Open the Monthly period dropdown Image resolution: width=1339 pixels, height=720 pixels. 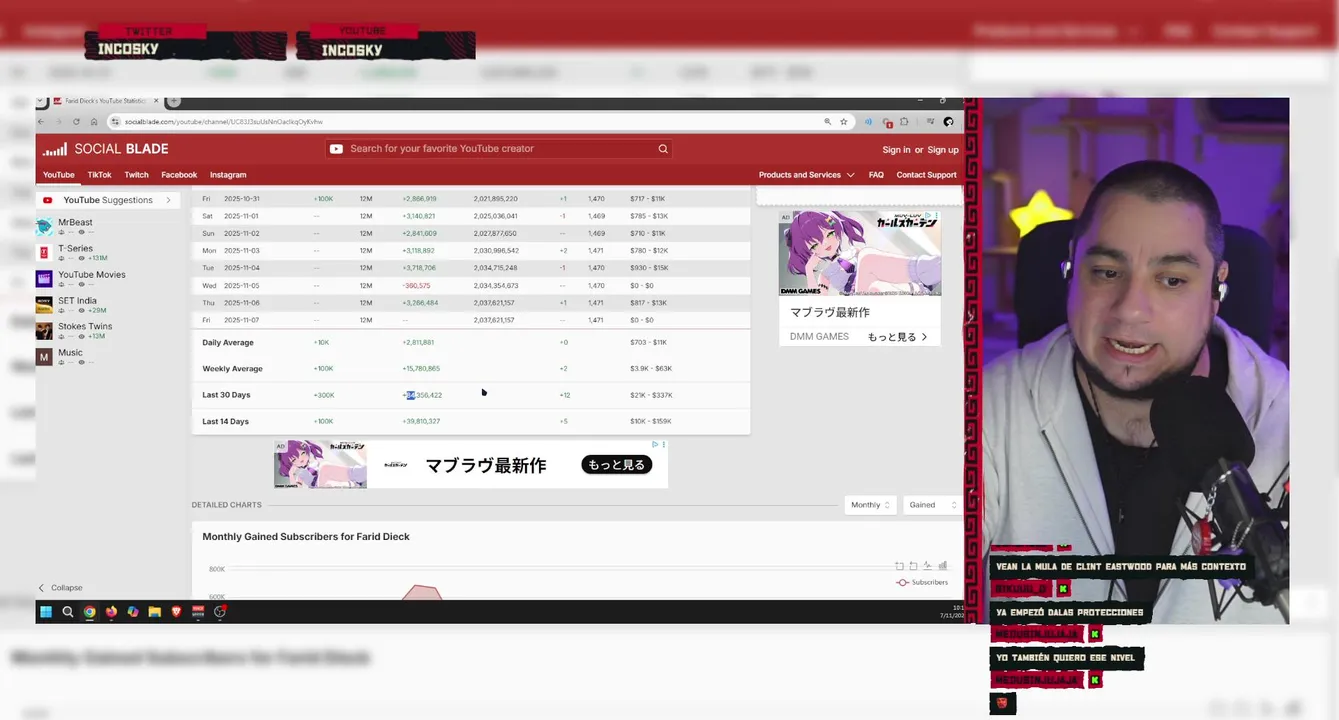coord(870,505)
